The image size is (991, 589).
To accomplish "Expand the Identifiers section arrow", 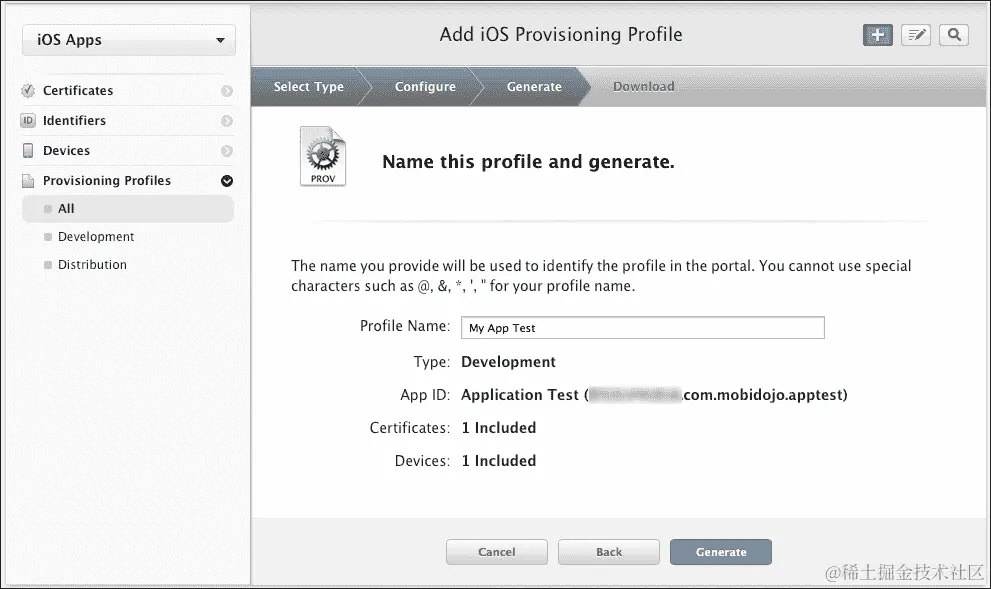I will 227,121.
